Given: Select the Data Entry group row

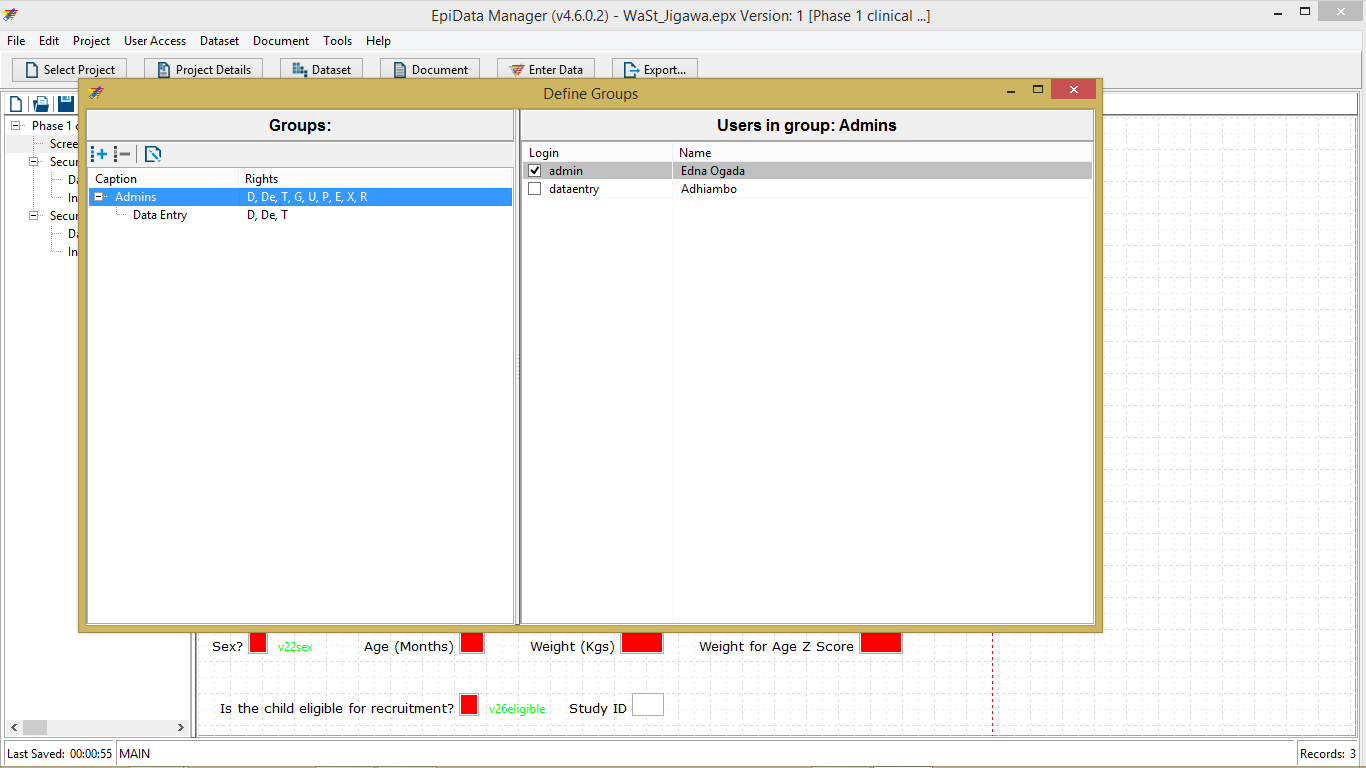Looking at the screenshot, I should pos(160,215).
